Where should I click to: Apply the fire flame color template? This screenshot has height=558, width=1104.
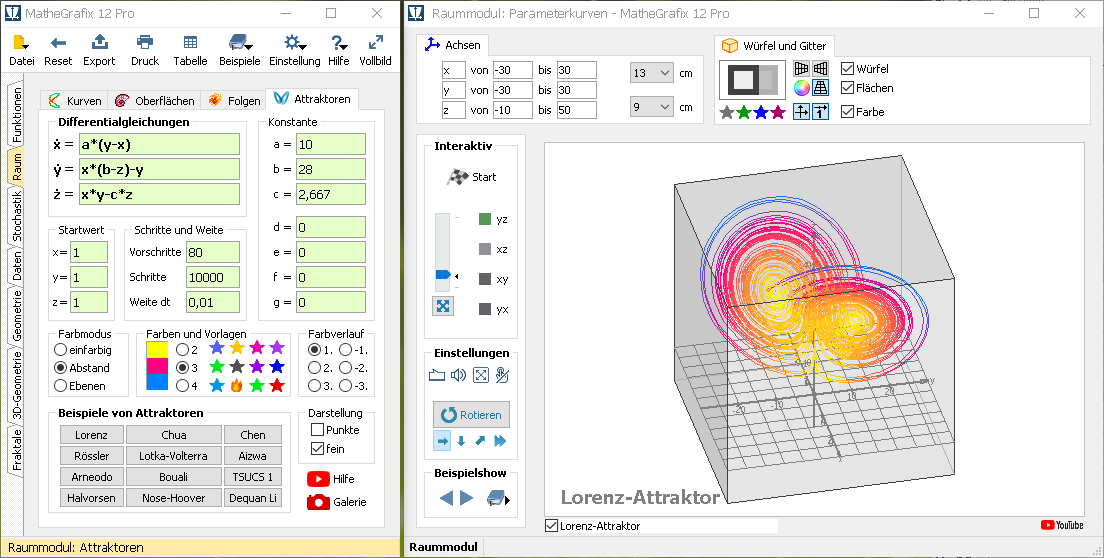(x=237, y=386)
